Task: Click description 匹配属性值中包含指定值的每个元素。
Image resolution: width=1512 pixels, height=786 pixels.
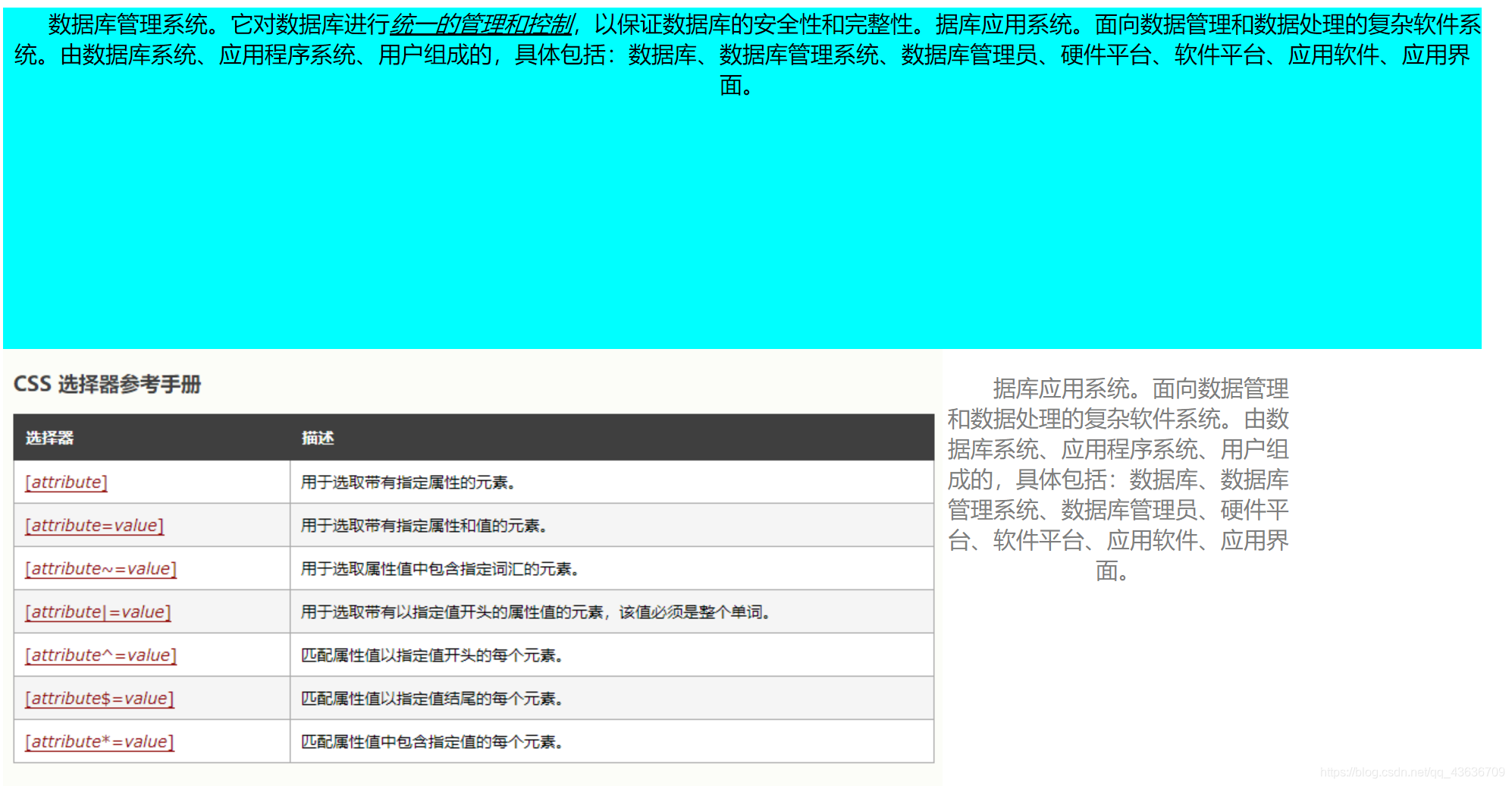Action: 432,742
